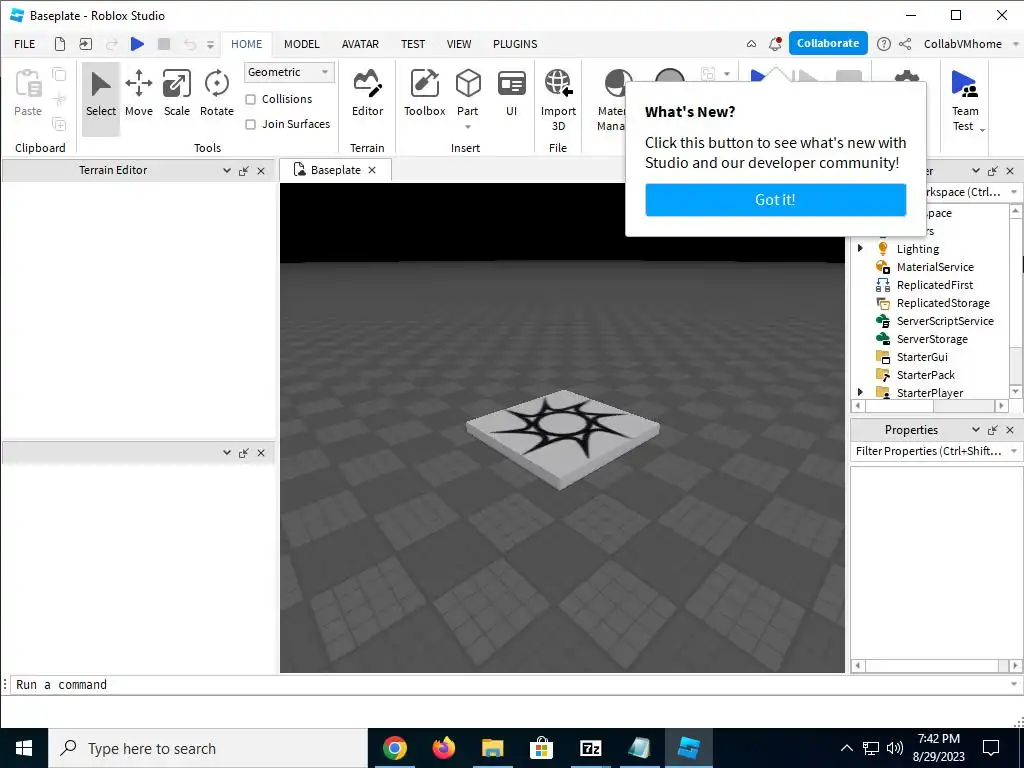Toggle the Join Surfaces checkbox
Image resolution: width=1024 pixels, height=768 pixels.
(250, 124)
